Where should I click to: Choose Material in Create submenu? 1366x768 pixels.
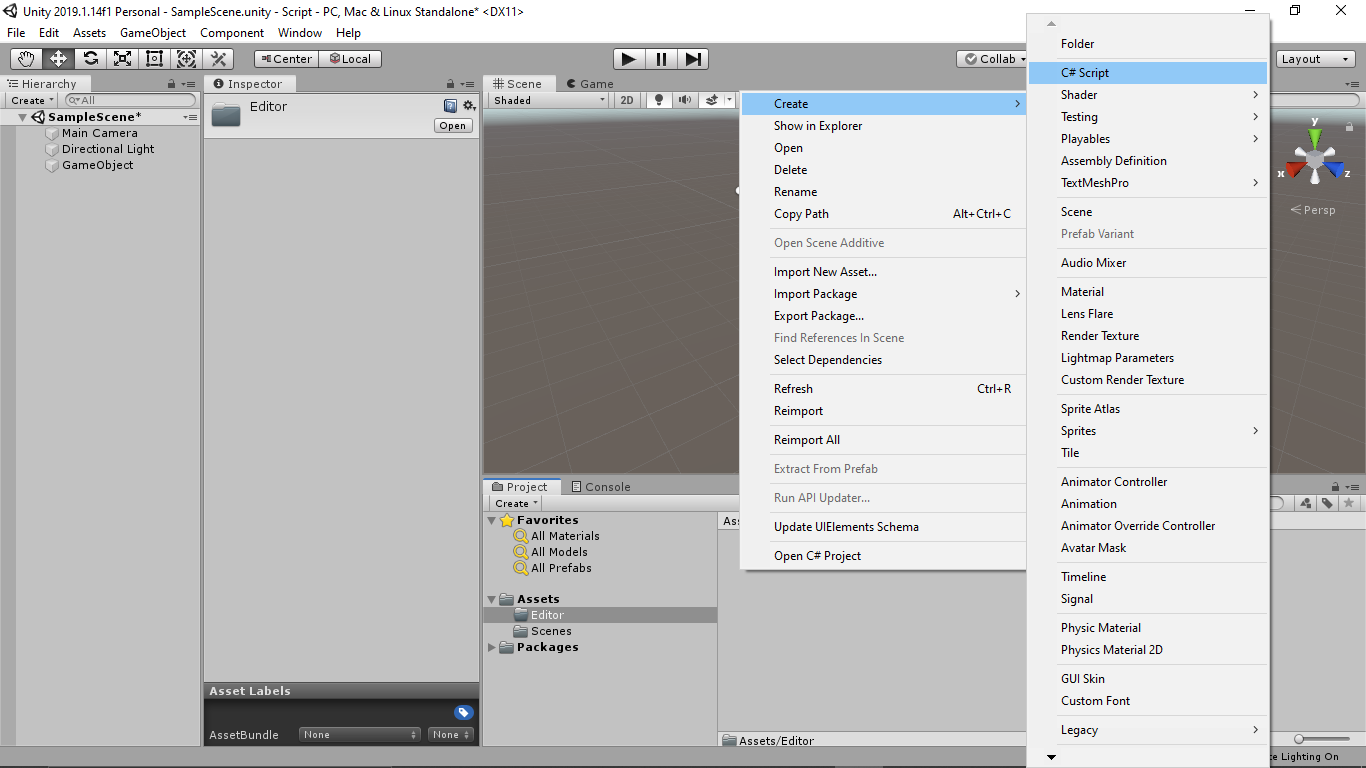pos(1148,292)
